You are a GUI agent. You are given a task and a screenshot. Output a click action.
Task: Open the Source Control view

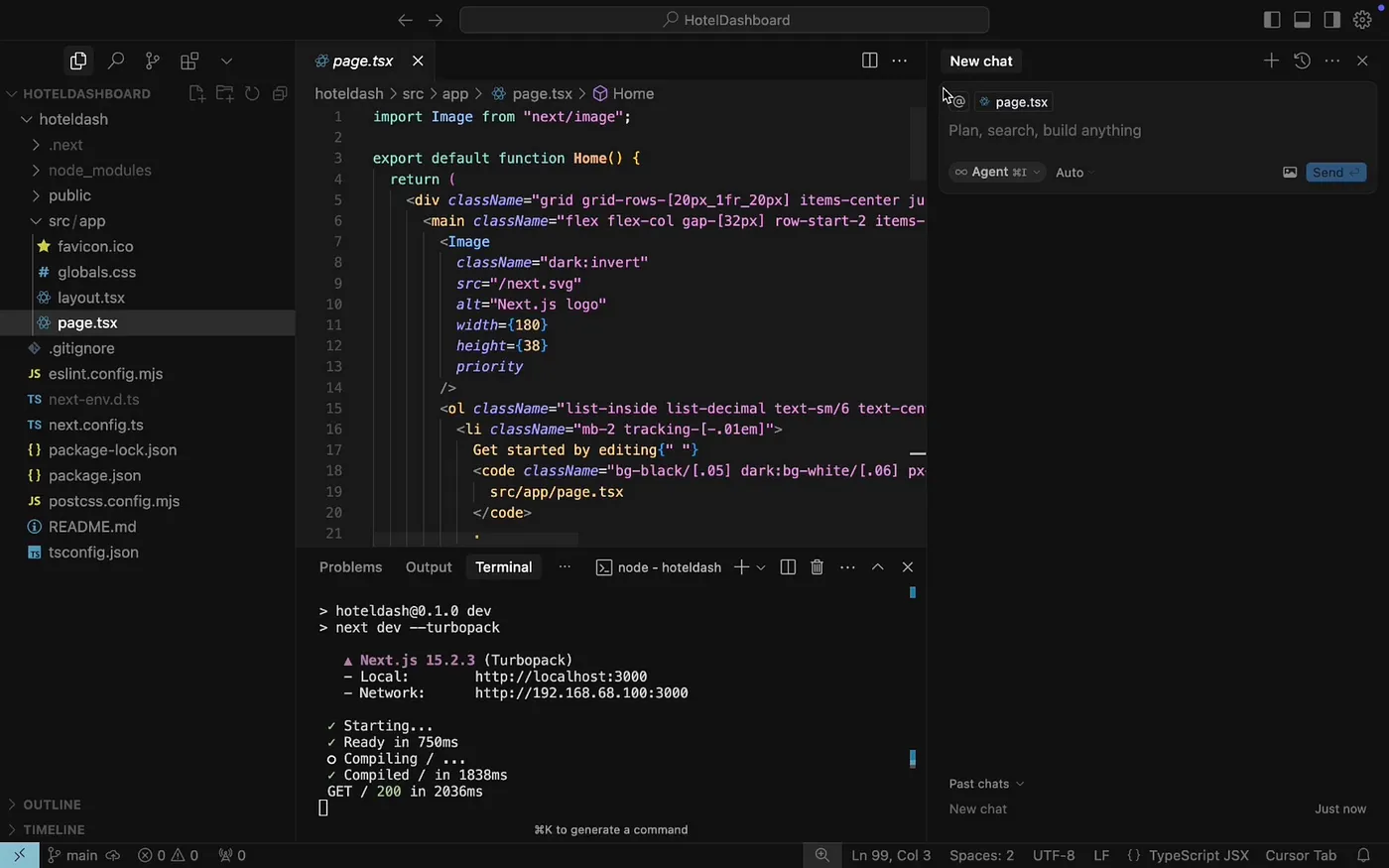[x=152, y=61]
